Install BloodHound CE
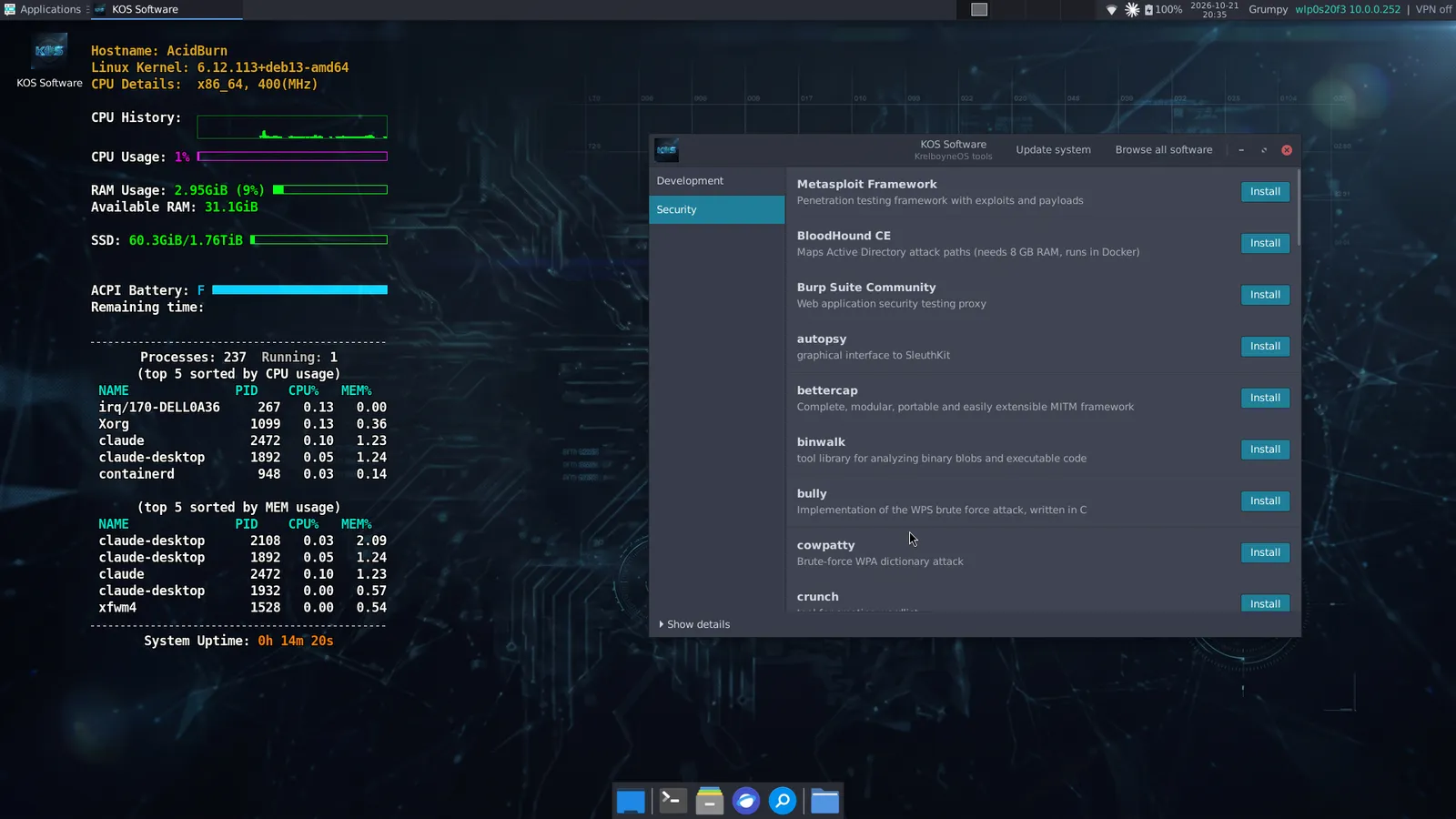The width and height of the screenshot is (1456, 819). 1265,244
